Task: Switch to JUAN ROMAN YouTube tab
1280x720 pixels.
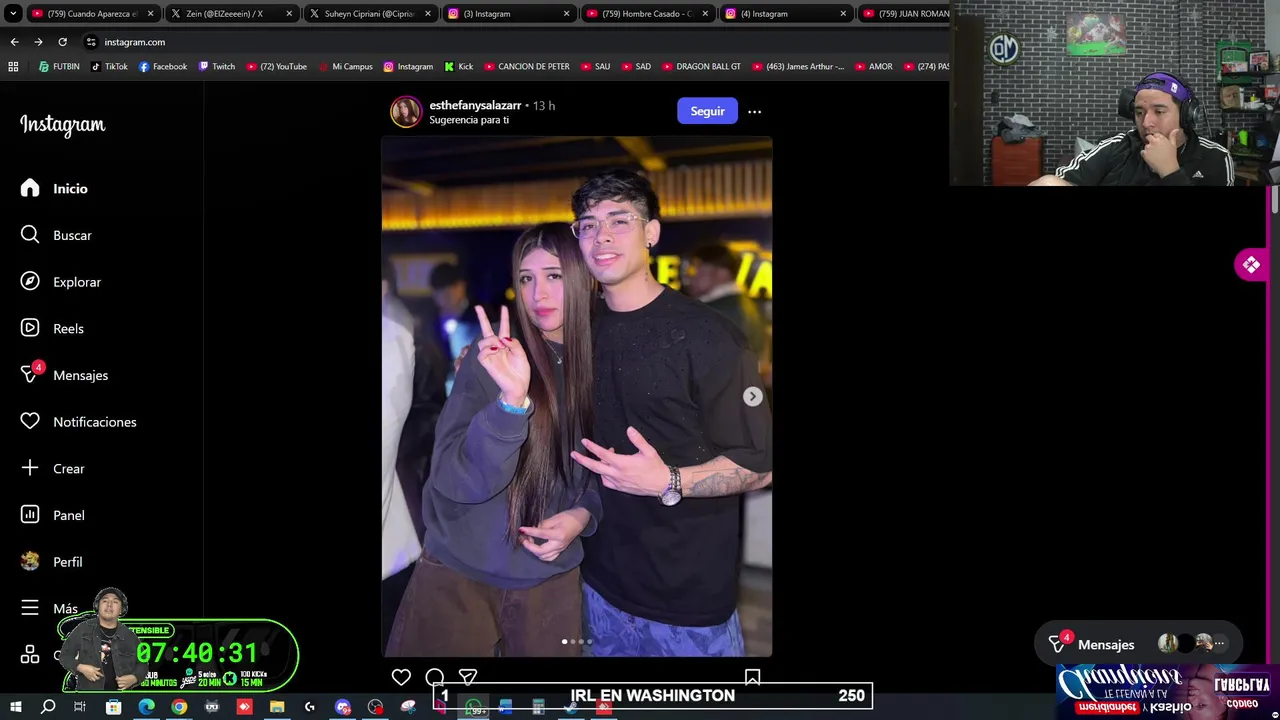Action: (905, 14)
